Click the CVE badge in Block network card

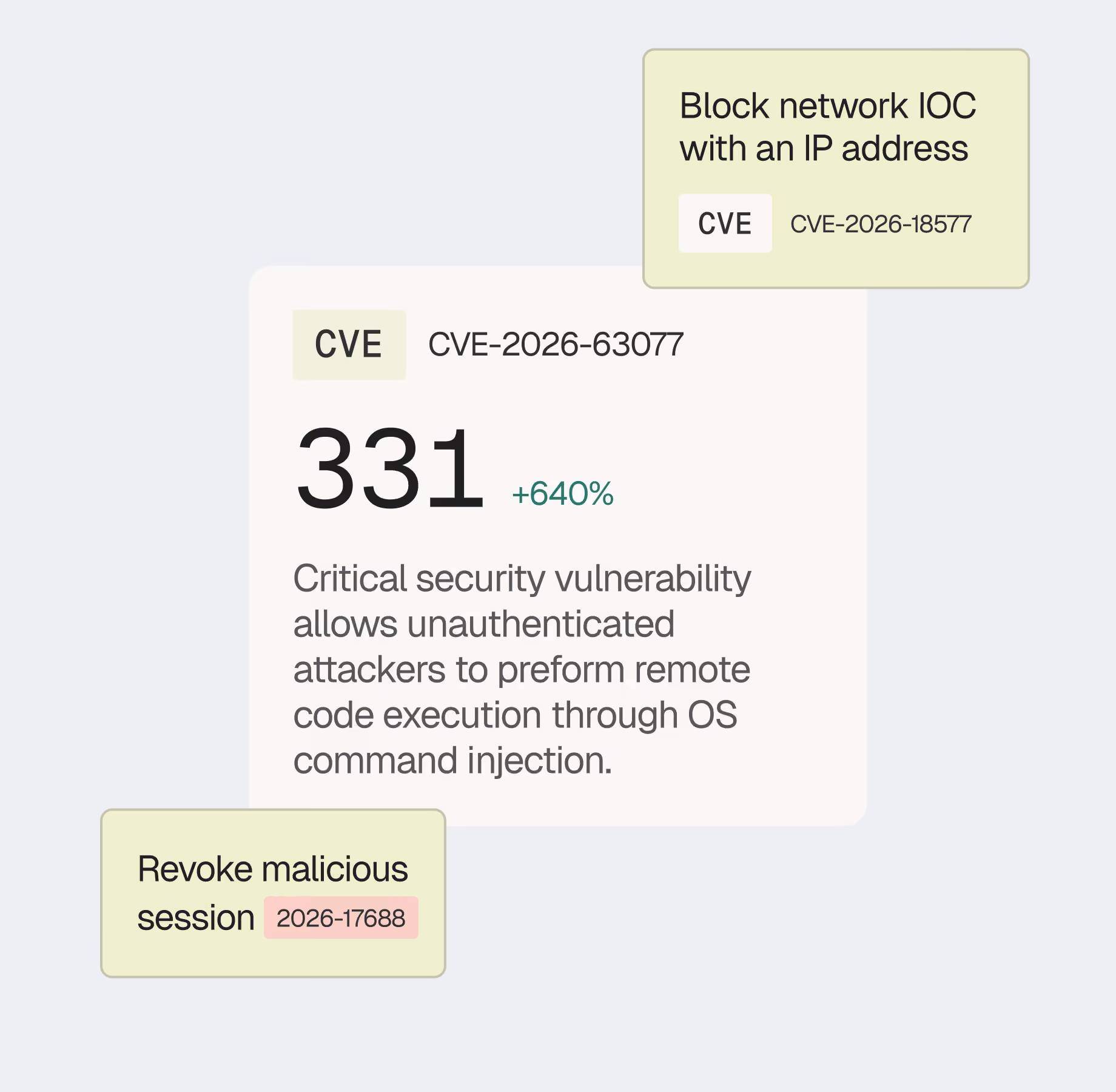point(725,223)
